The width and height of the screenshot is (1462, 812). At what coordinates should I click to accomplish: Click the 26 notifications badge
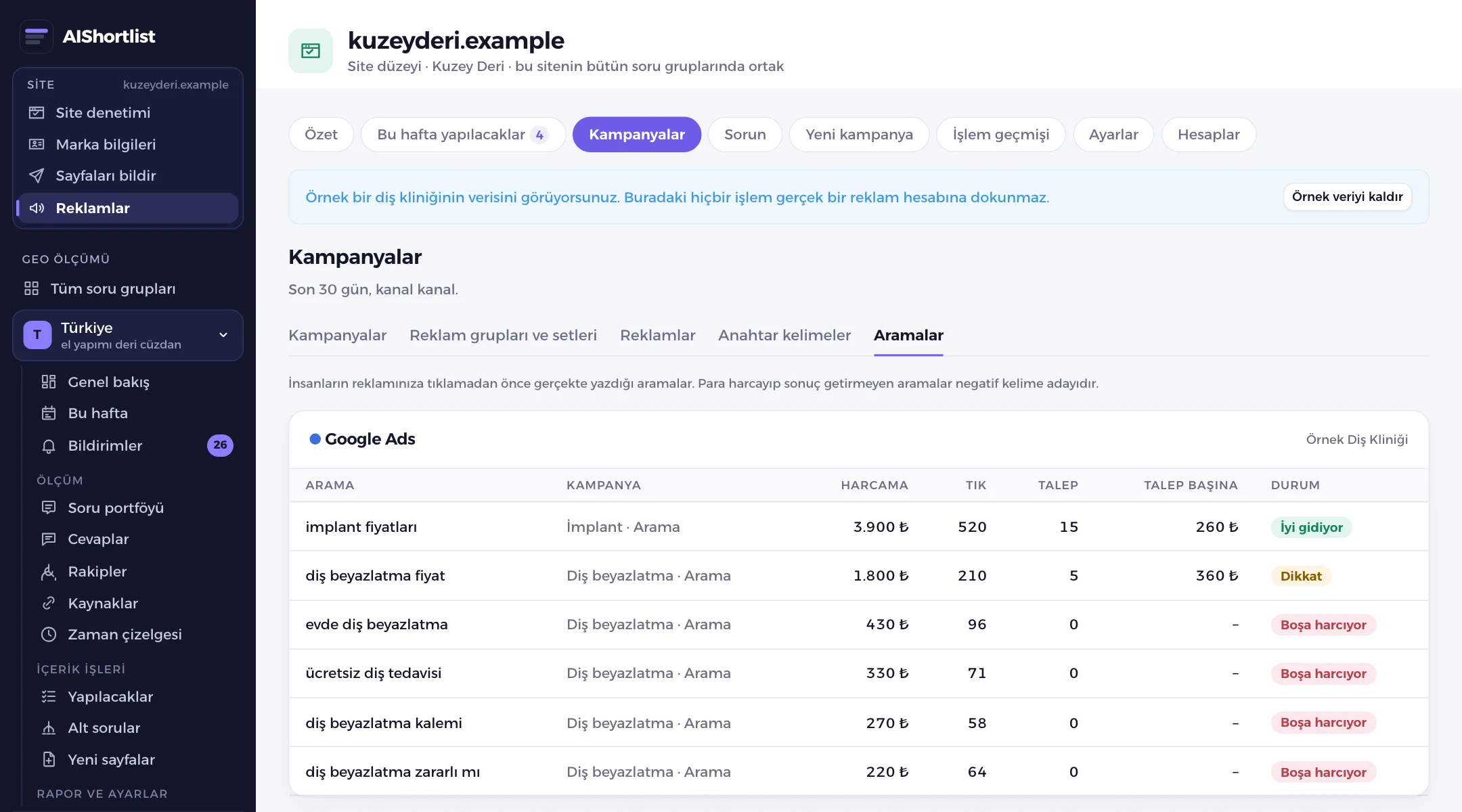tap(220, 445)
